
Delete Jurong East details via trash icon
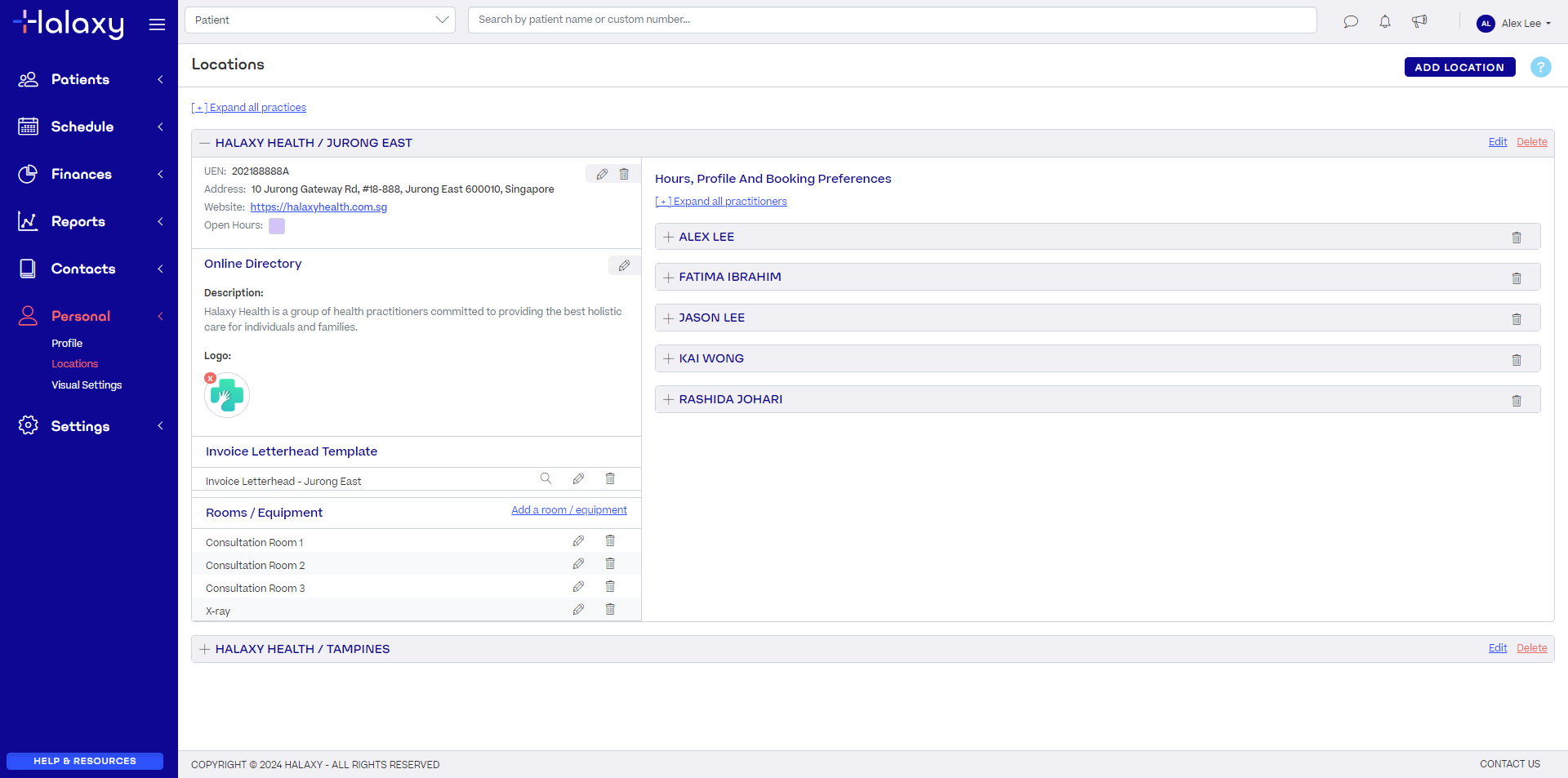[624, 174]
